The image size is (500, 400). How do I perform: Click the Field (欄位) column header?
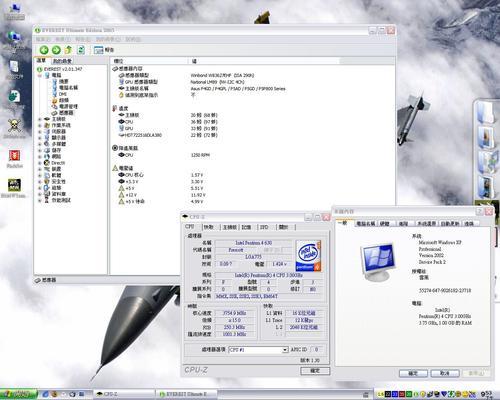pyautogui.click(x=149, y=61)
